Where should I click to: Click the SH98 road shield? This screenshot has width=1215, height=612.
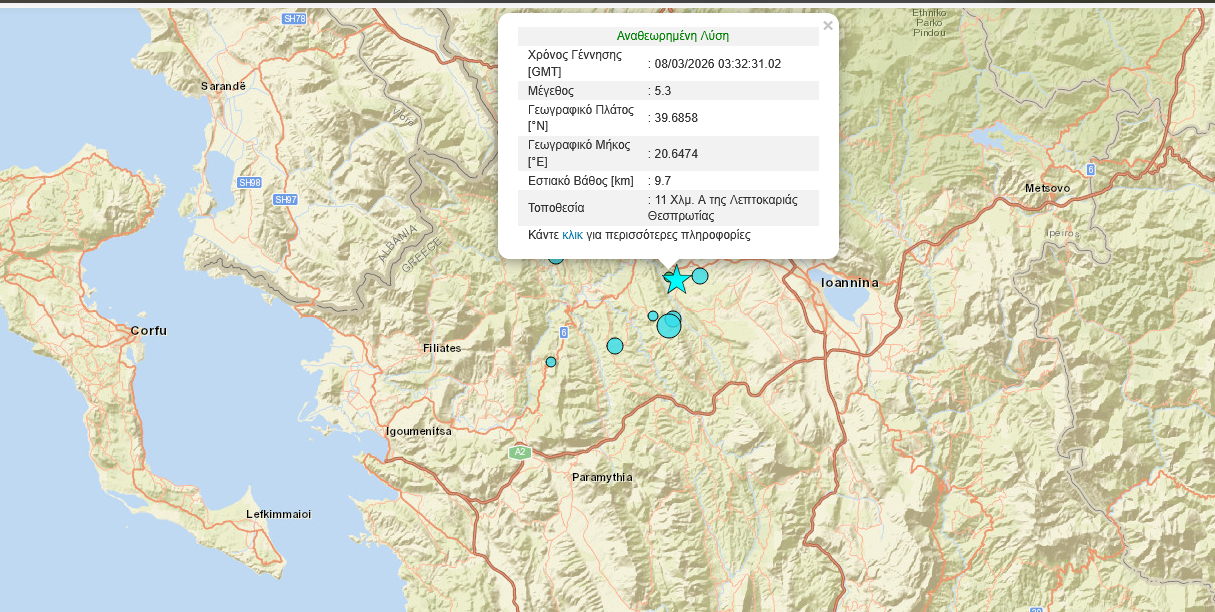[249, 183]
